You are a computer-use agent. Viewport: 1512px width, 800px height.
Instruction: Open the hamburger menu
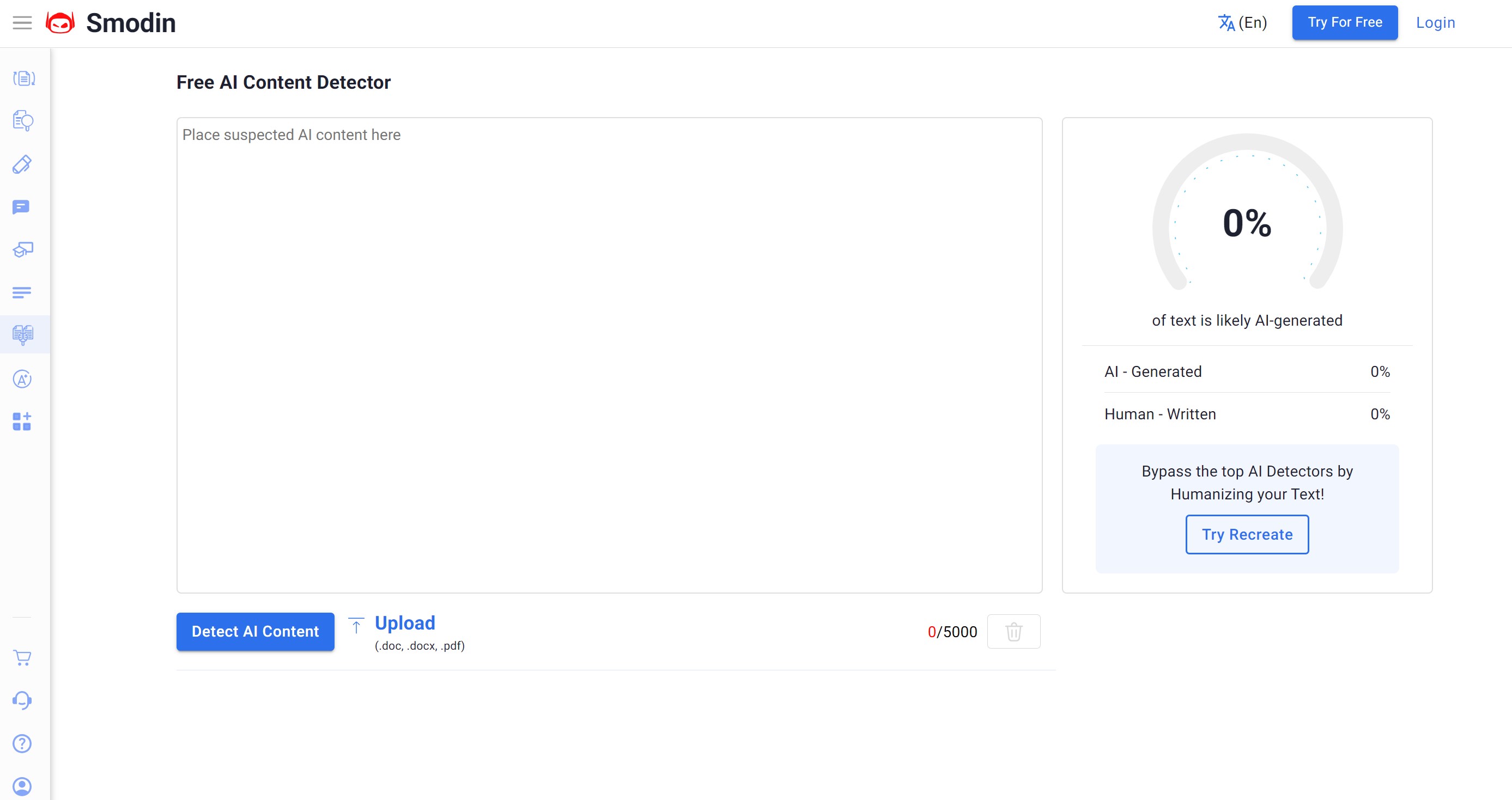(x=22, y=23)
